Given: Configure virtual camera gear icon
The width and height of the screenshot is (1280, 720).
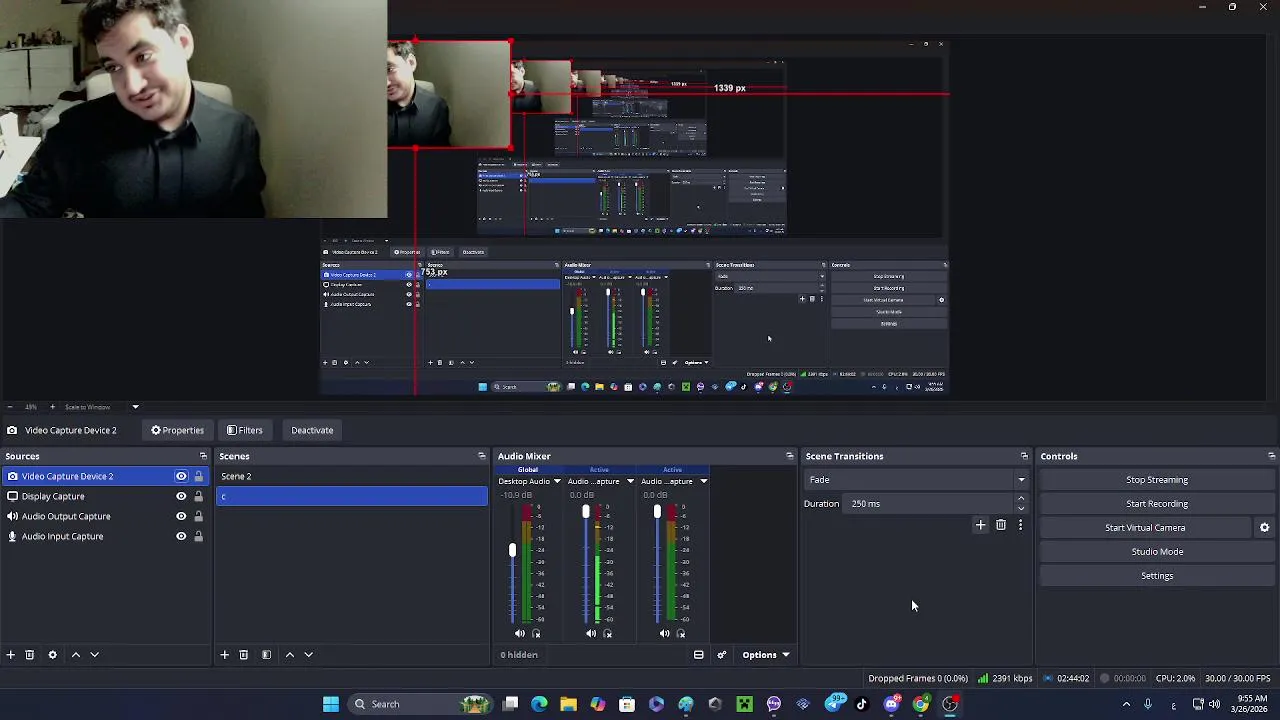Looking at the screenshot, I should (1264, 528).
